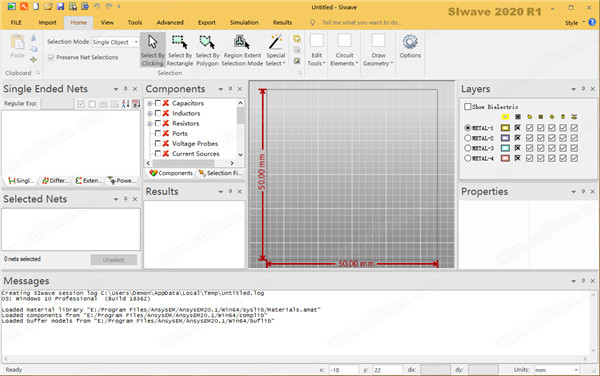Switch to the Results ribbon tab
This screenshot has width=600, height=376.
pyautogui.click(x=282, y=23)
